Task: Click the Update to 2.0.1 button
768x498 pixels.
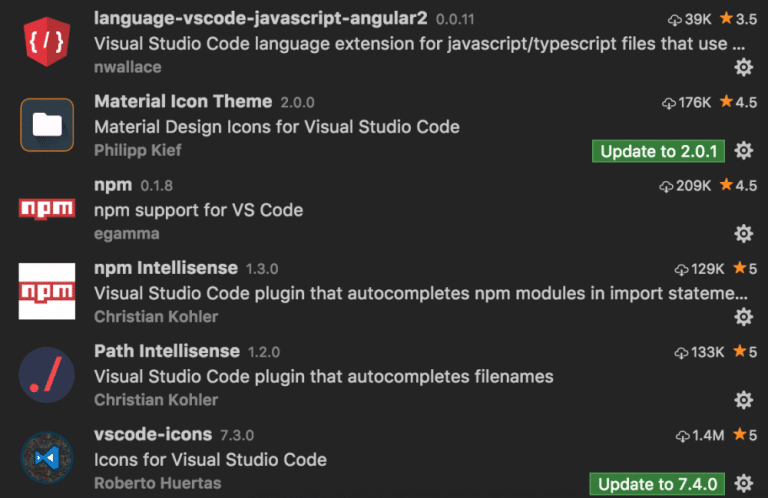Action: point(658,151)
